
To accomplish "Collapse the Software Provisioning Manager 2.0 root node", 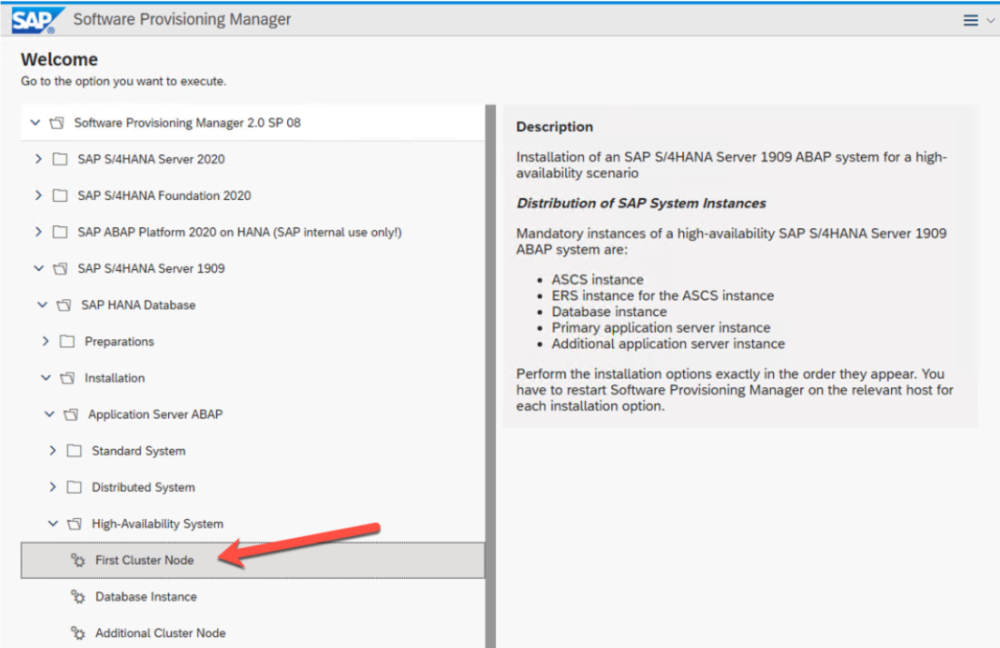I will coord(35,123).
